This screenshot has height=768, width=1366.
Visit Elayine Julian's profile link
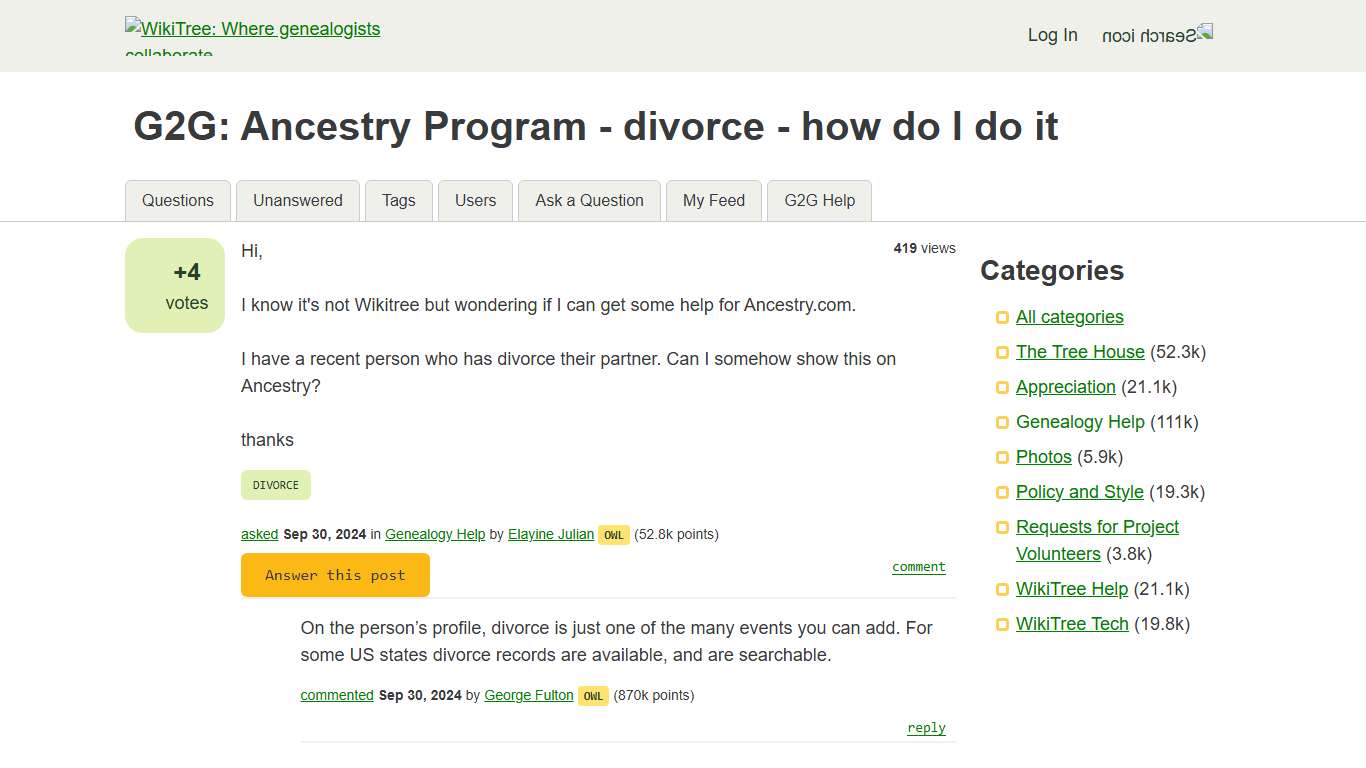550,534
